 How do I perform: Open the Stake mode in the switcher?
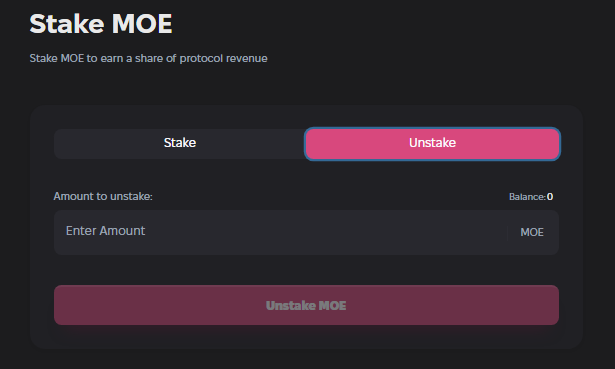click(x=180, y=144)
